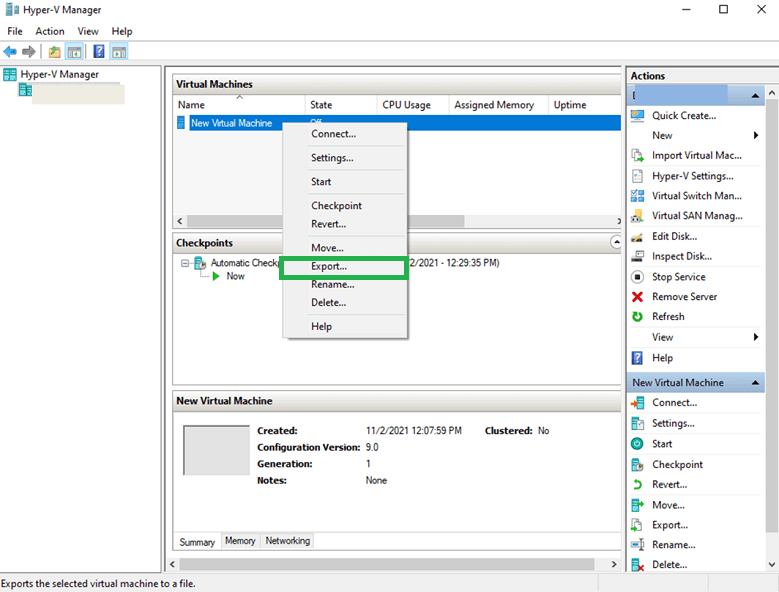Toggle Show/Hide Action Pane toolbar icon
Image resolution: width=779 pixels, height=592 pixels.
(119, 51)
